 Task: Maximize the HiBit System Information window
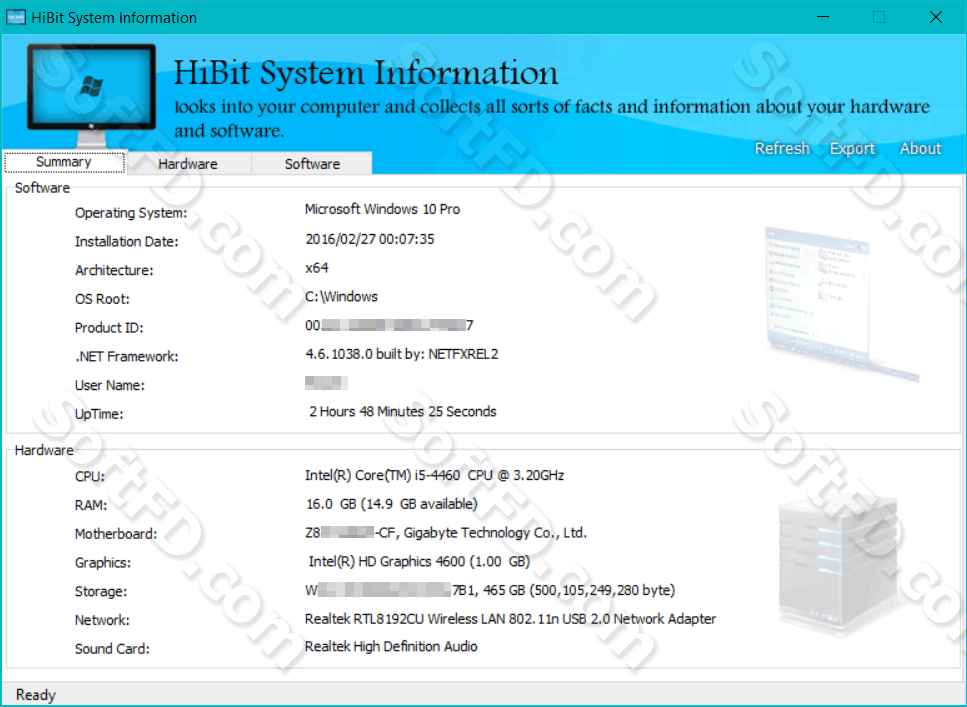pyautogui.click(x=879, y=17)
